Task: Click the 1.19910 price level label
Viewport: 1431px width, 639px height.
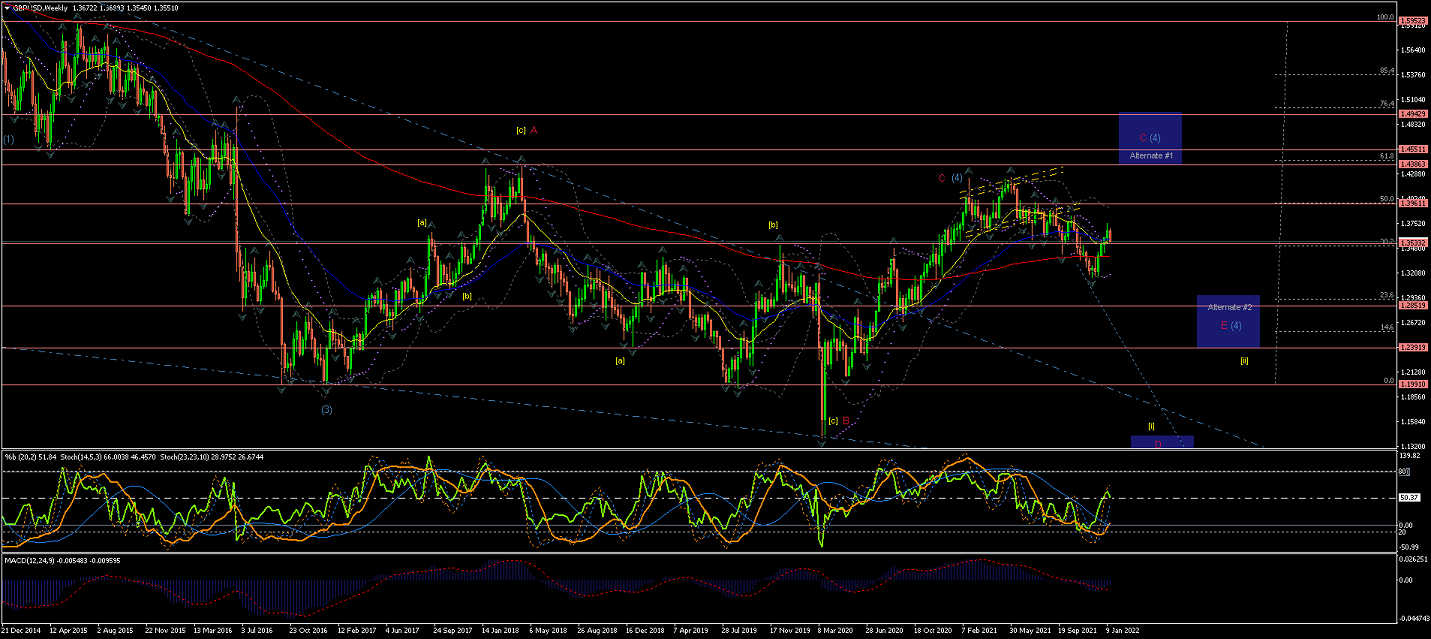Action: pyautogui.click(x=1413, y=384)
